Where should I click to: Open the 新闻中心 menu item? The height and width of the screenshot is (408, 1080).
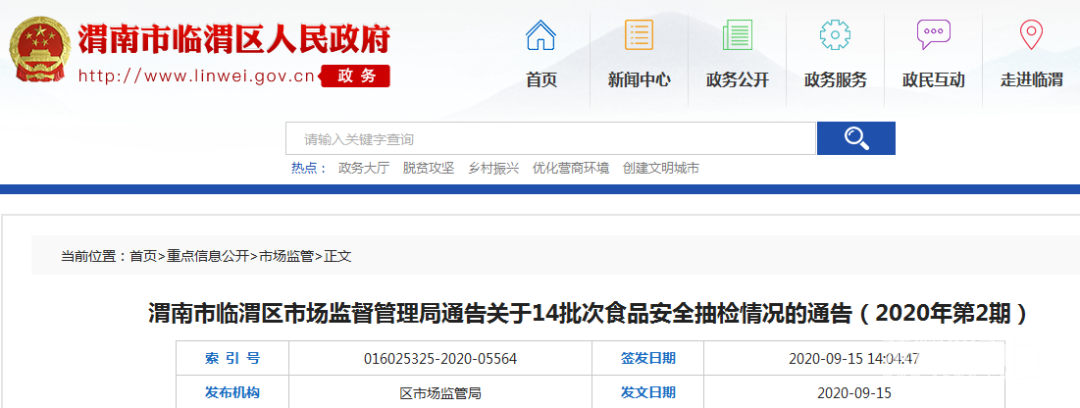[x=639, y=80]
